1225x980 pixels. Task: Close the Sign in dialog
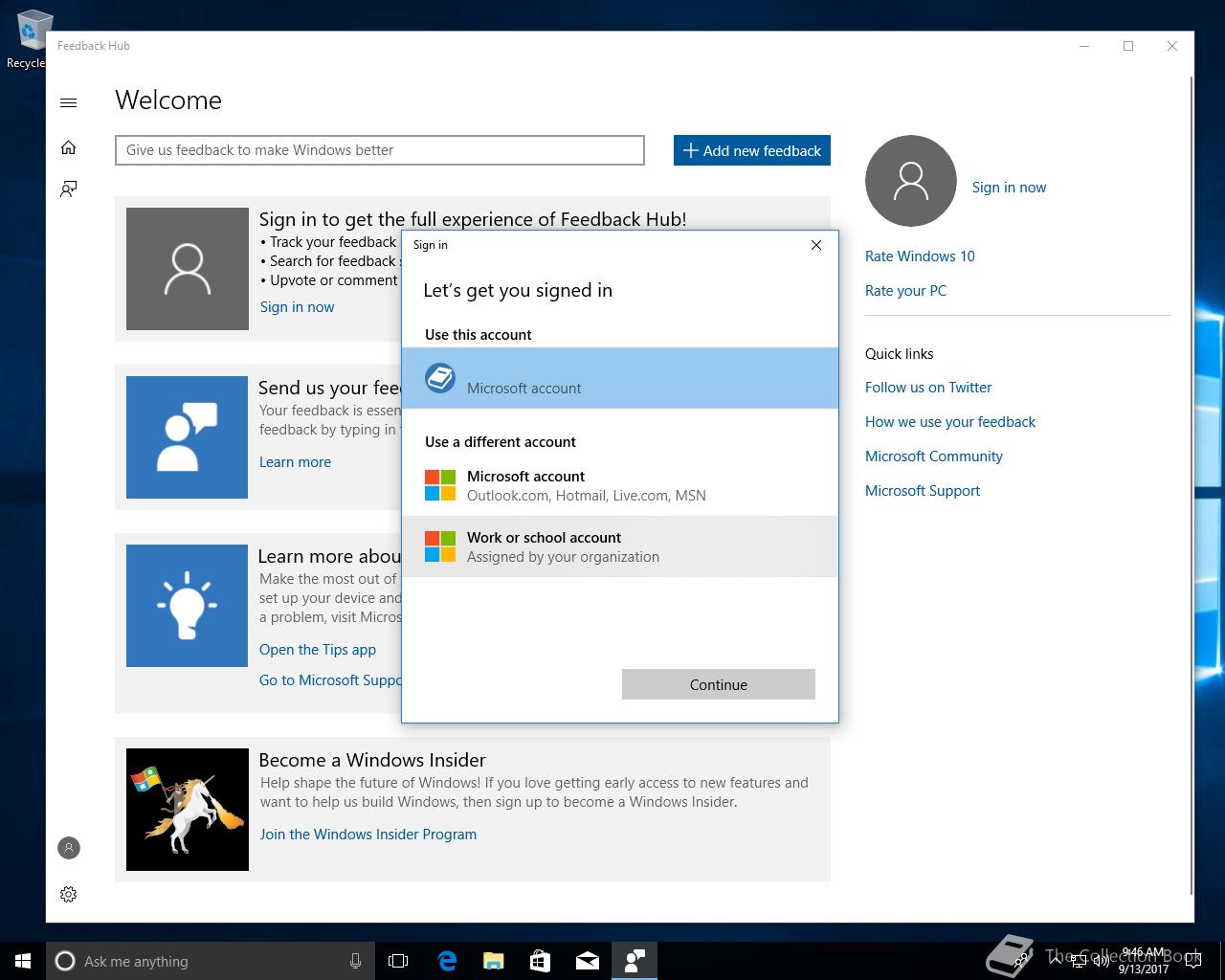pos(816,245)
